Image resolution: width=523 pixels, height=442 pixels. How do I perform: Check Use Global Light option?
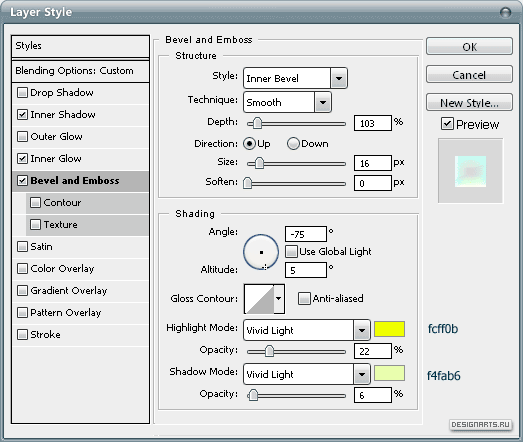click(291, 252)
